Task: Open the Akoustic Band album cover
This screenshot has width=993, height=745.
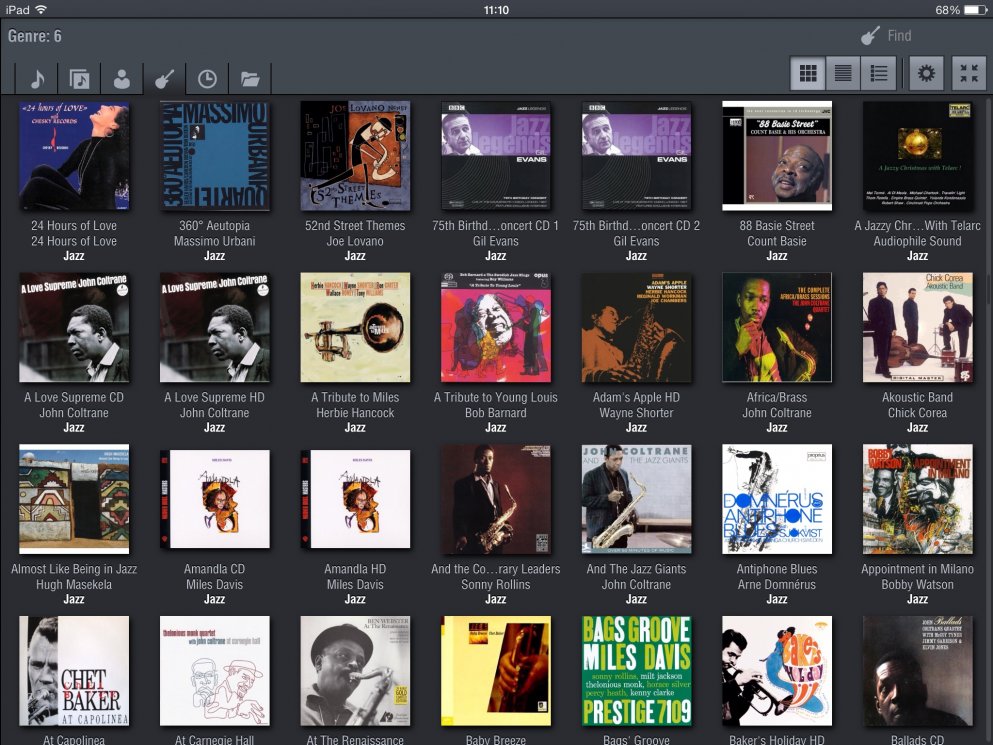Action: [x=918, y=328]
